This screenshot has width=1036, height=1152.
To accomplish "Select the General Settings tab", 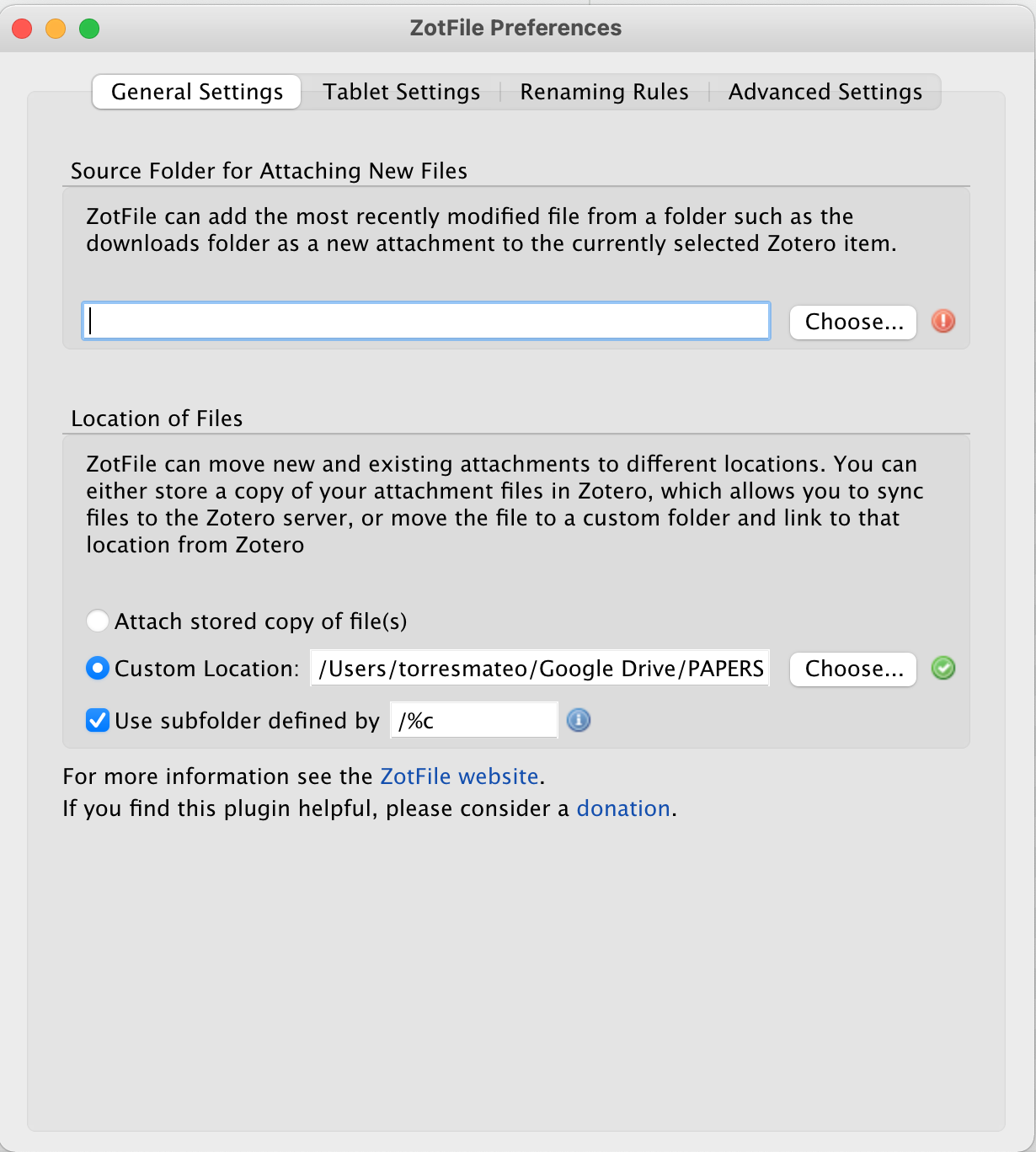I will tap(196, 92).
